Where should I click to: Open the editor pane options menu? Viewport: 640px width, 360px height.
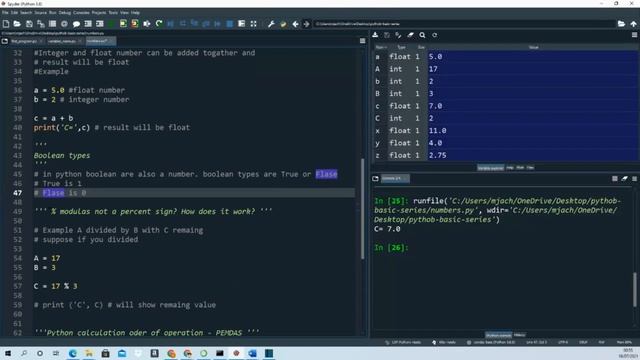(x=362, y=41)
